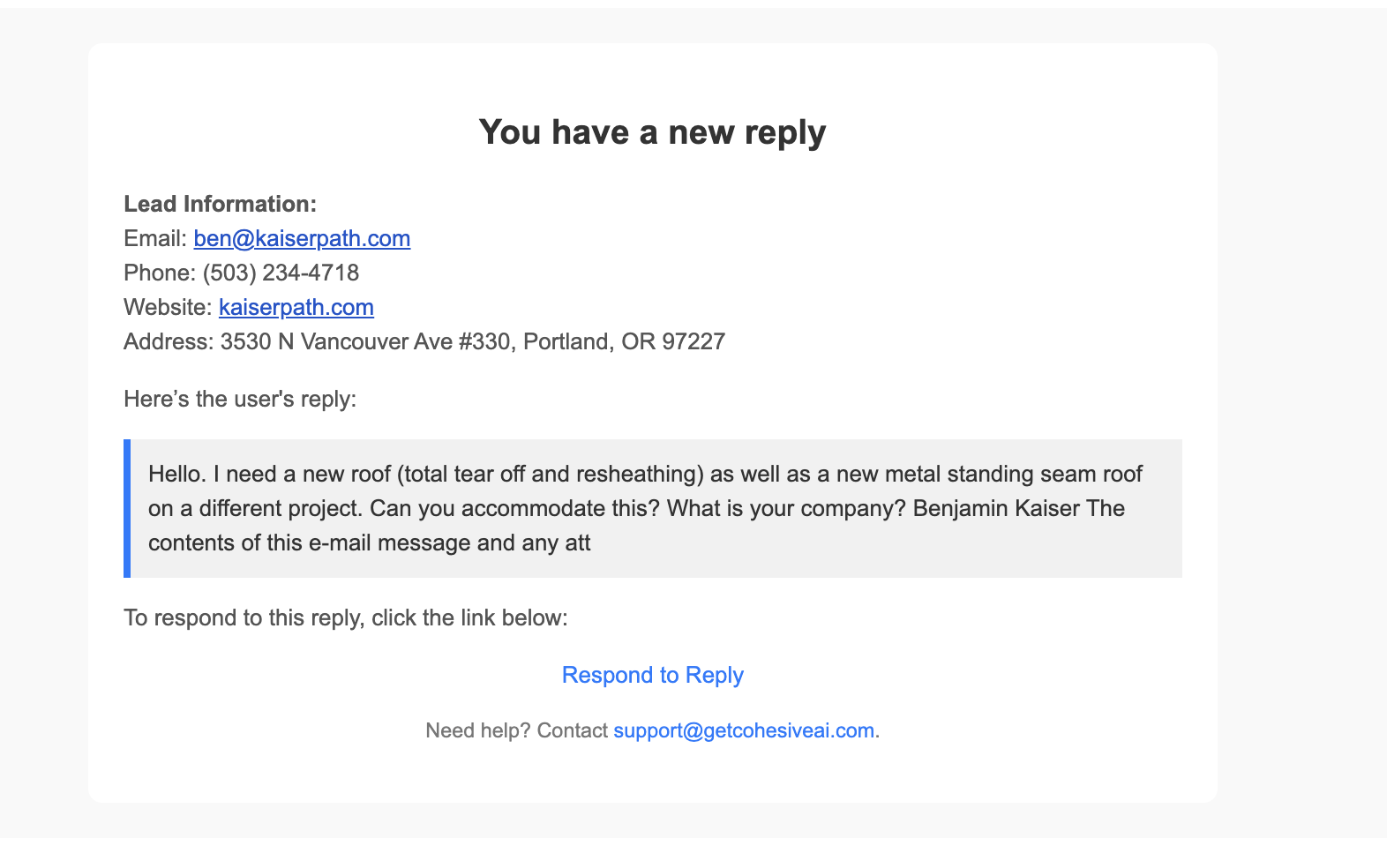Click "What is your company?" in the quote
Screen dimensions: 1387x868
786,508
